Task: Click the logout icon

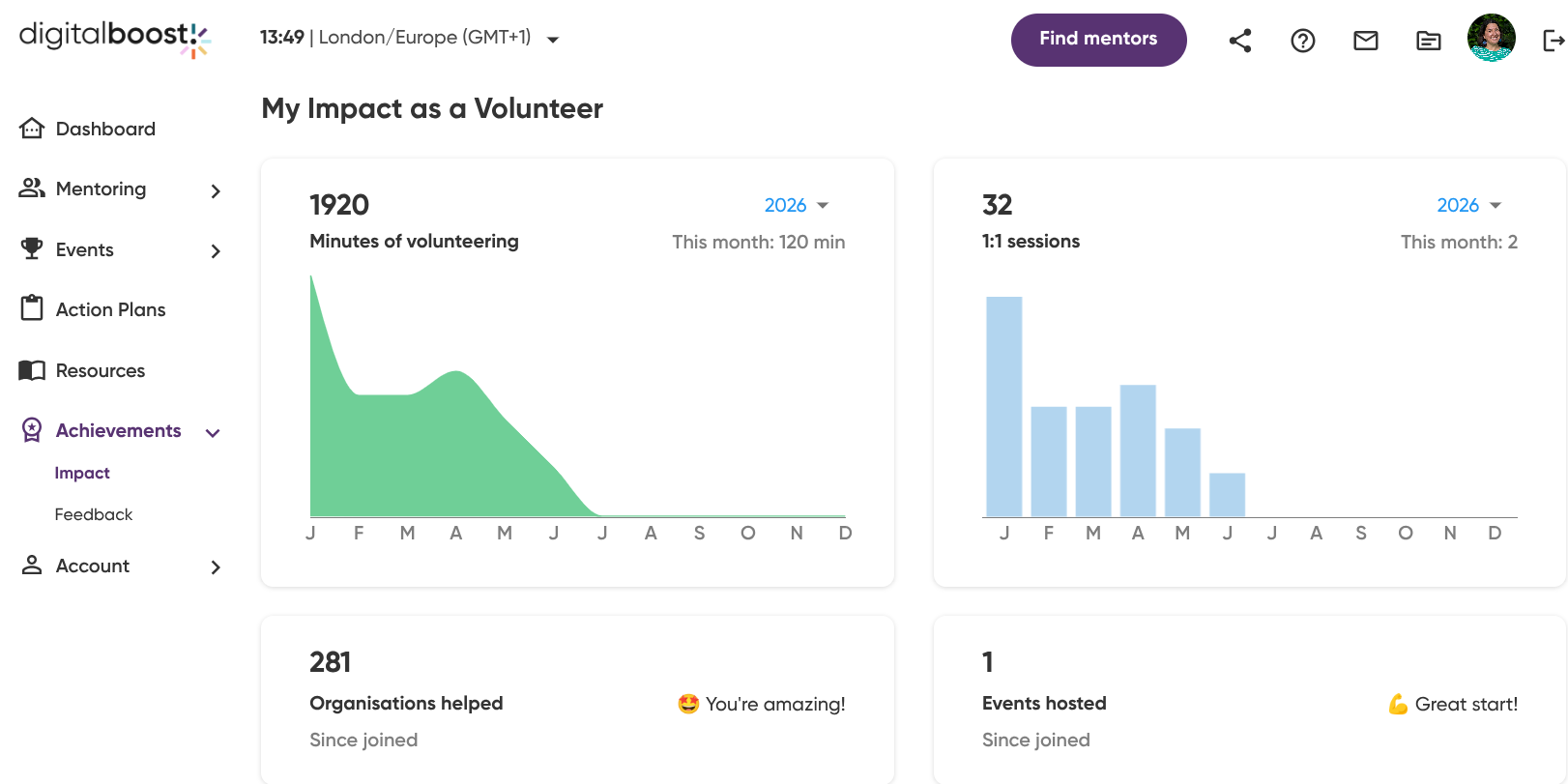Action: pos(1553,41)
